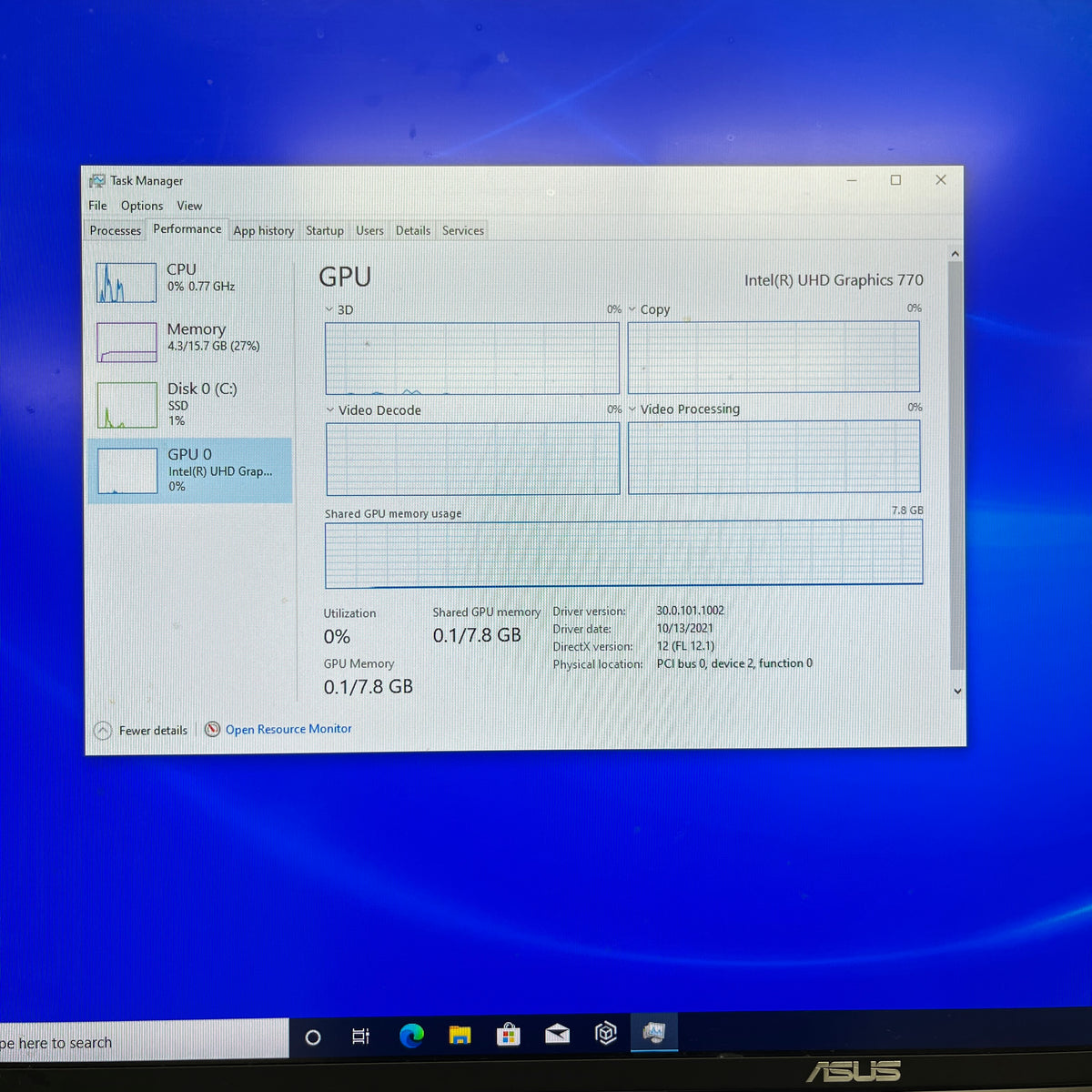Open the Options menu
The height and width of the screenshot is (1092, 1092).
[x=142, y=206]
